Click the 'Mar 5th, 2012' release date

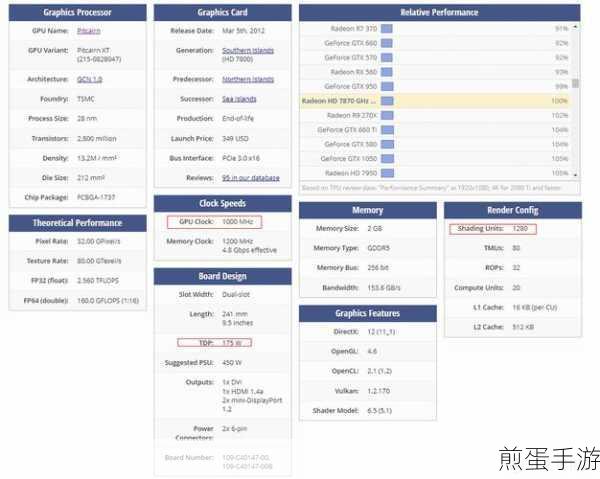[x=243, y=31]
